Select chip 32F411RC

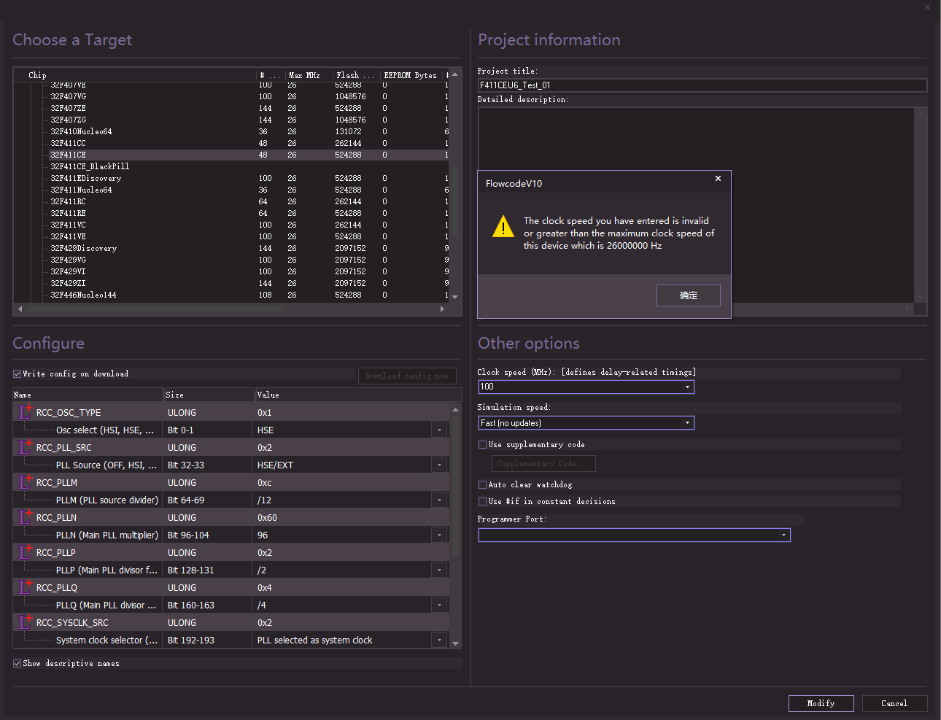(68, 202)
